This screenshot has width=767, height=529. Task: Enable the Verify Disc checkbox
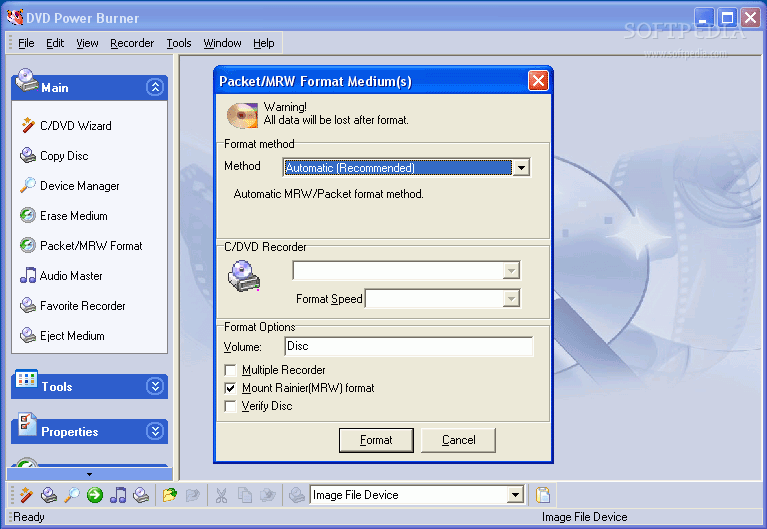tap(230, 406)
